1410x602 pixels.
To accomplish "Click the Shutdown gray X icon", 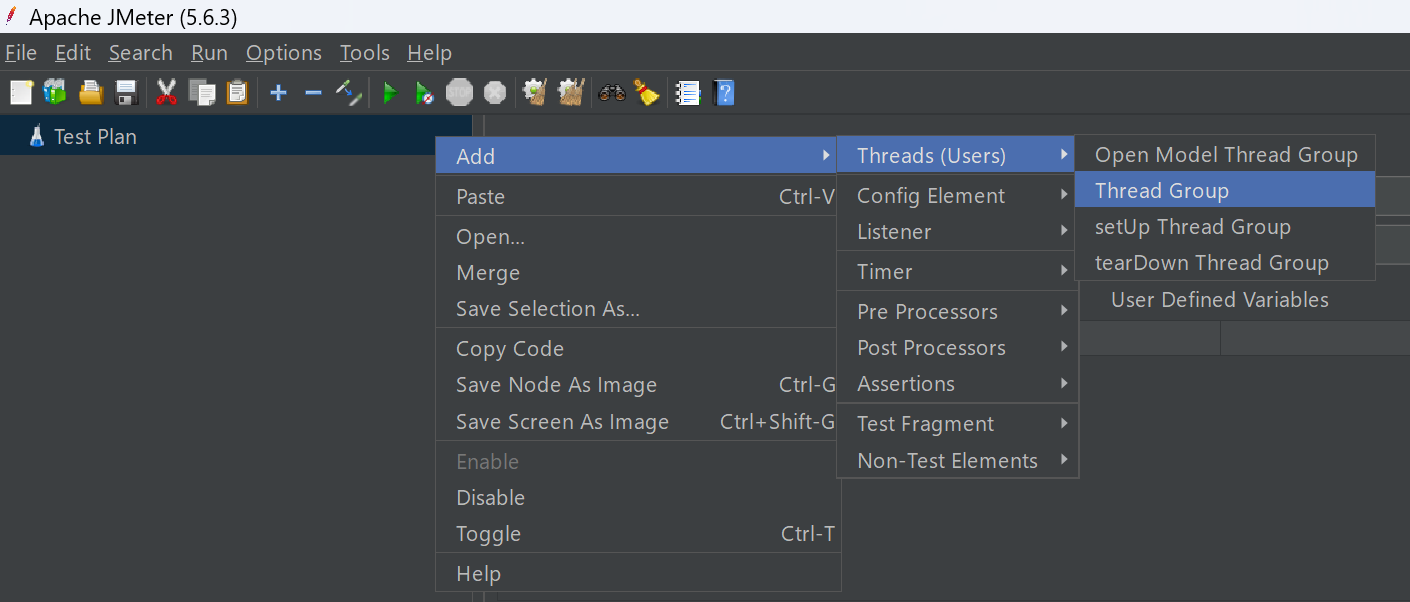I will click(x=495, y=93).
